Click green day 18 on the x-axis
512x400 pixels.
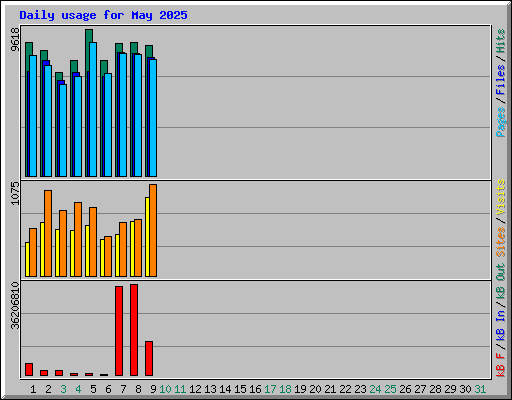click(x=285, y=389)
